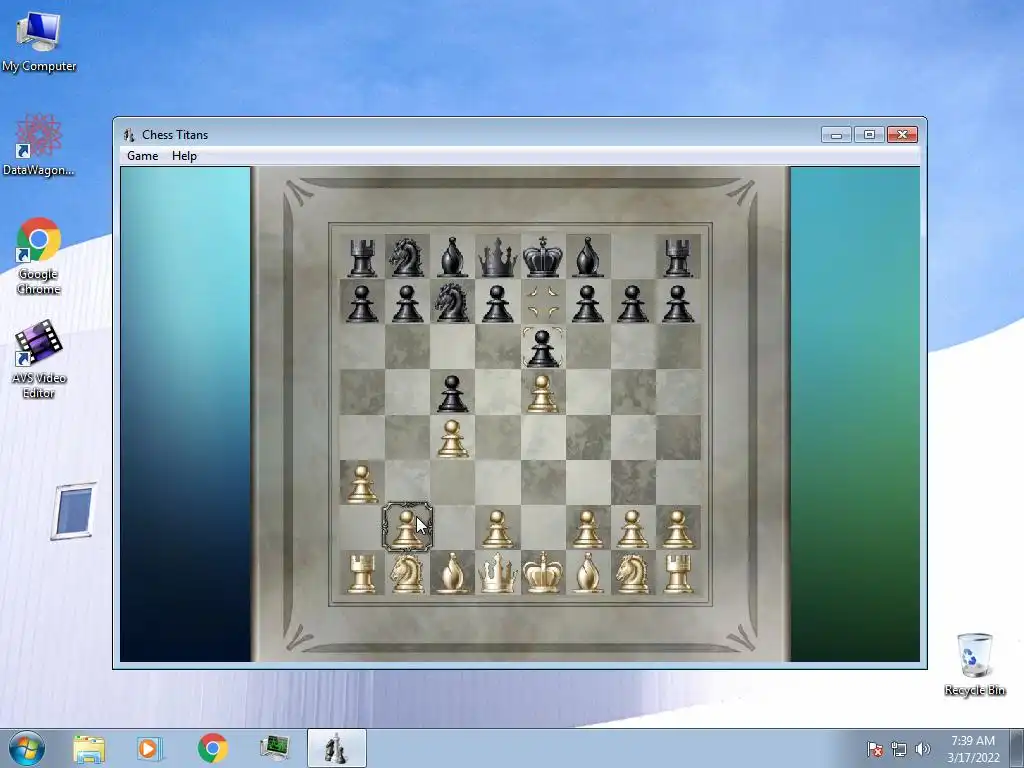Open the Game menu

pos(142,155)
